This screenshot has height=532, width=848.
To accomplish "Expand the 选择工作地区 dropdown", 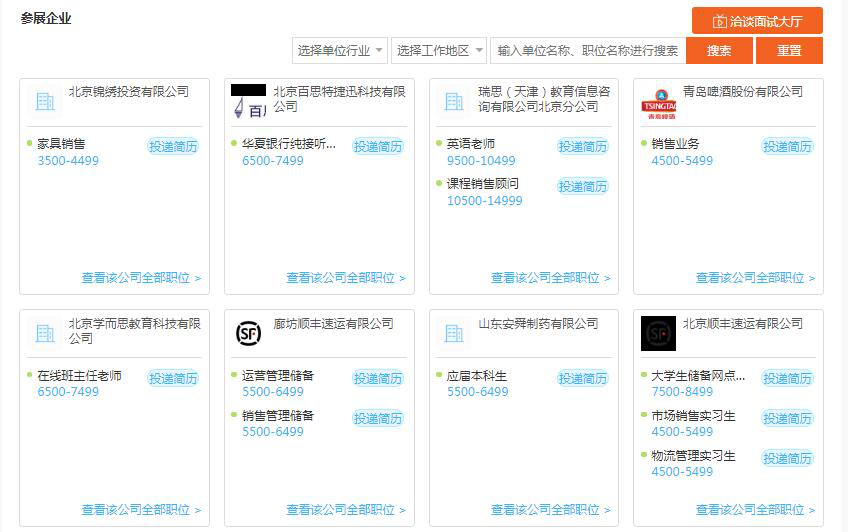I will 439,50.
